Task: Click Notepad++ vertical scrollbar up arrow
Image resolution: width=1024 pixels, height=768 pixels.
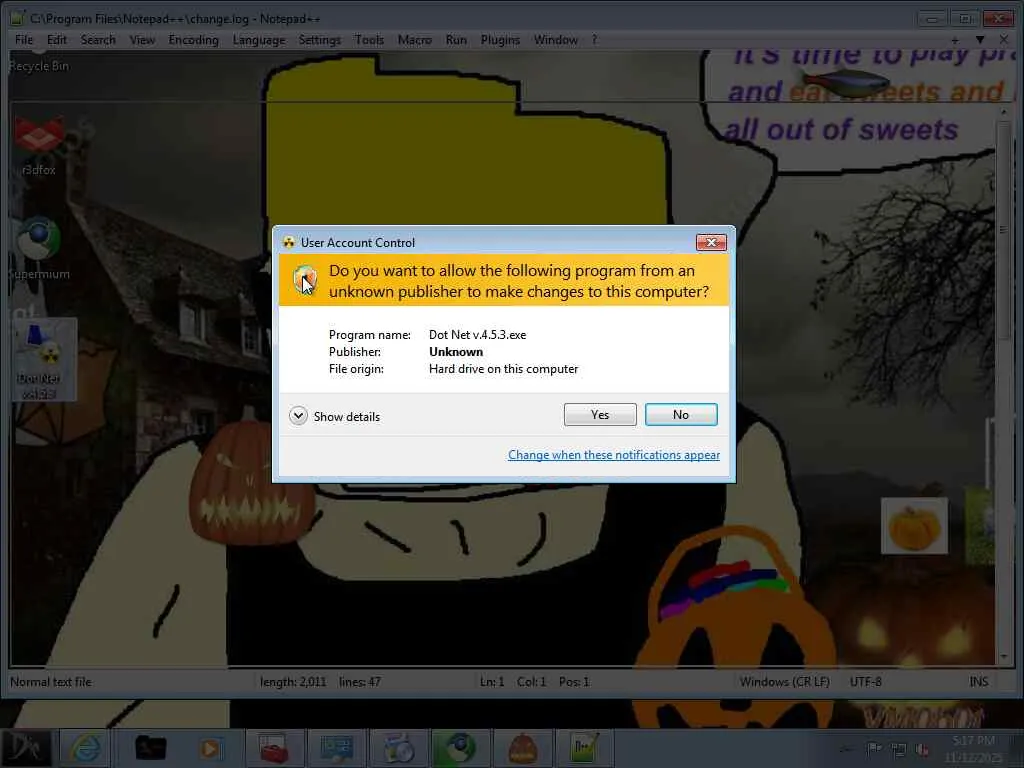Action: [x=1004, y=112]
